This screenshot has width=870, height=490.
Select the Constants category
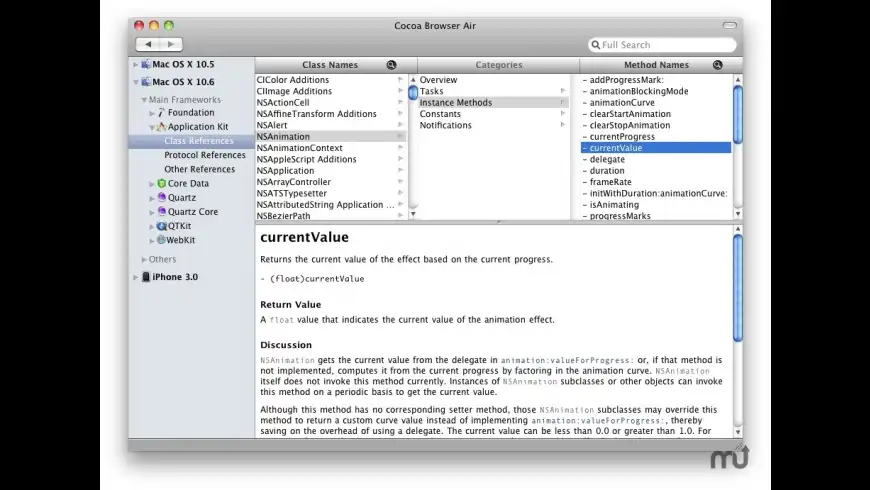point(440,114)
